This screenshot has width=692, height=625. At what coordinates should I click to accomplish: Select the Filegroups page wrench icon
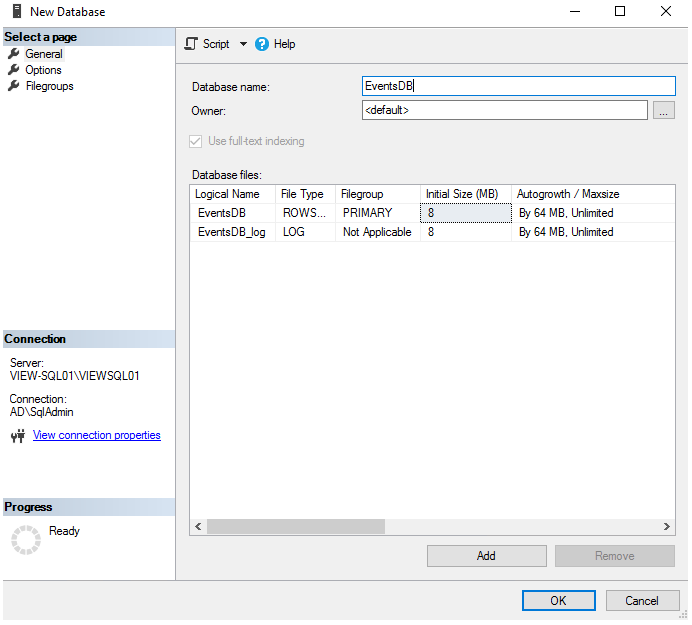(x=14, y=86)
